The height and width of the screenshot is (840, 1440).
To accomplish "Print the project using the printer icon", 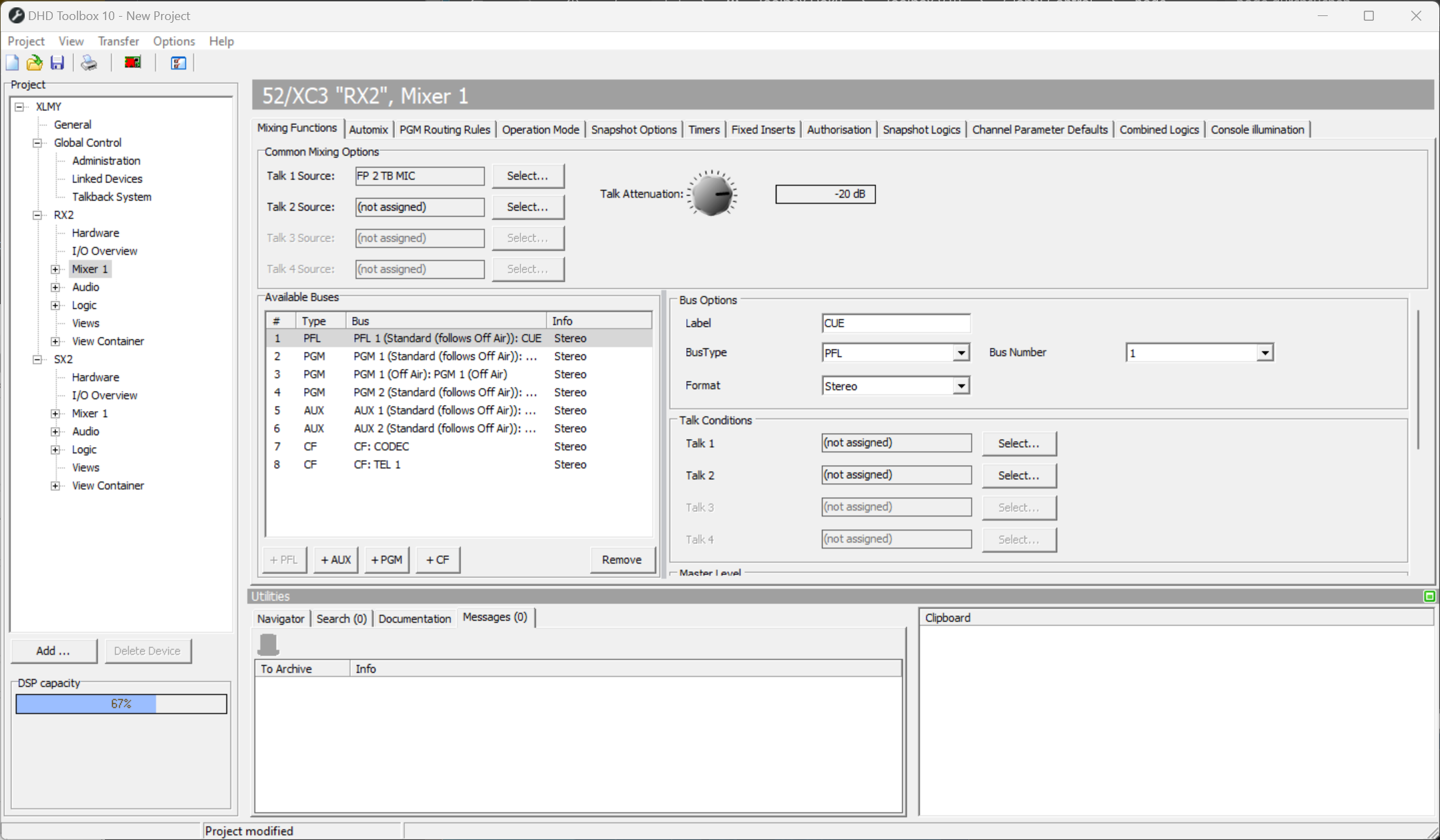I will pos(88,62).
